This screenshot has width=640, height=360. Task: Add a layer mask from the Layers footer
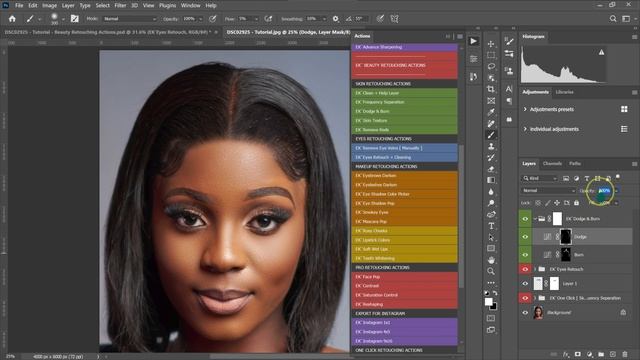(x=578, y=354)
